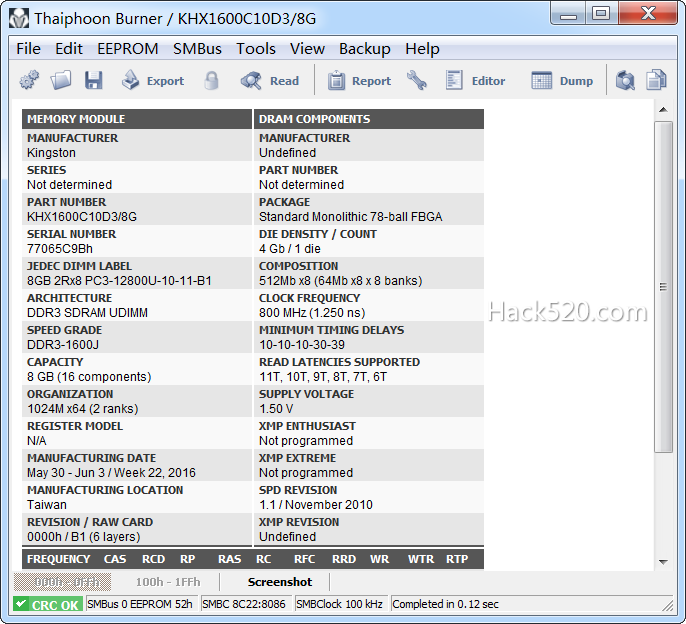Click the scrollbar up arrow
The height and width of the screenshot is (624, 686).
pos(663,110)
